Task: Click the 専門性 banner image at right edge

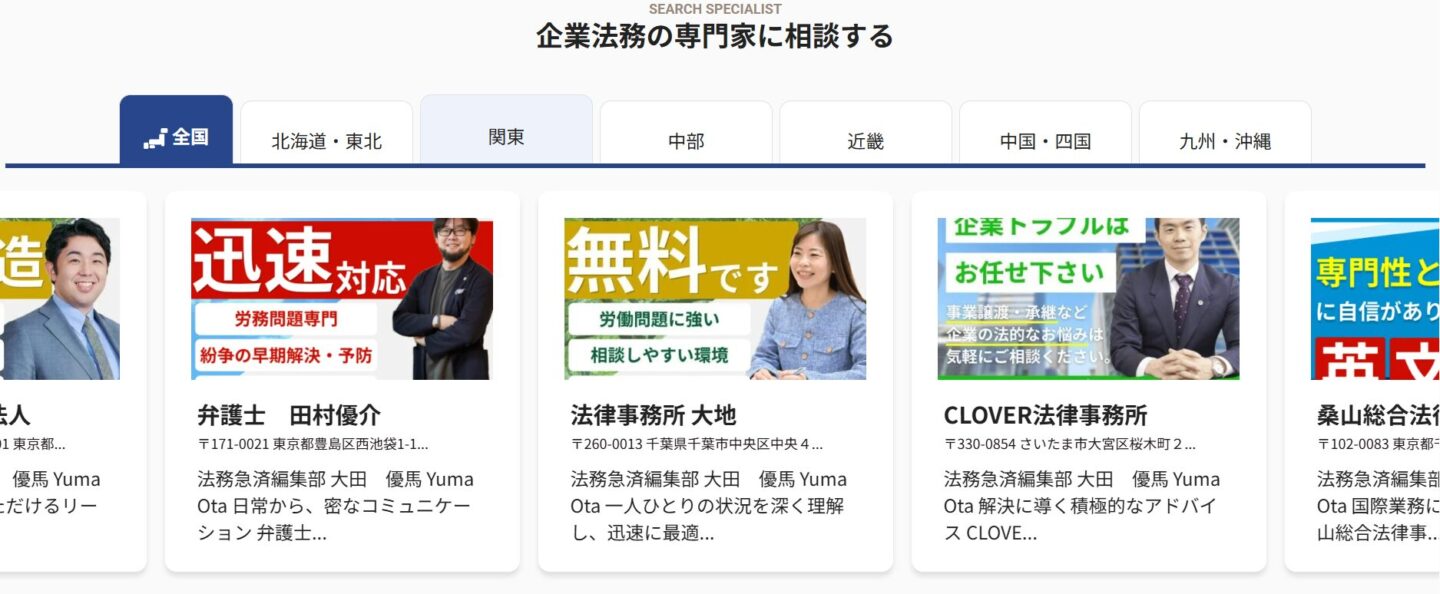Action: tap(1375, 299)
